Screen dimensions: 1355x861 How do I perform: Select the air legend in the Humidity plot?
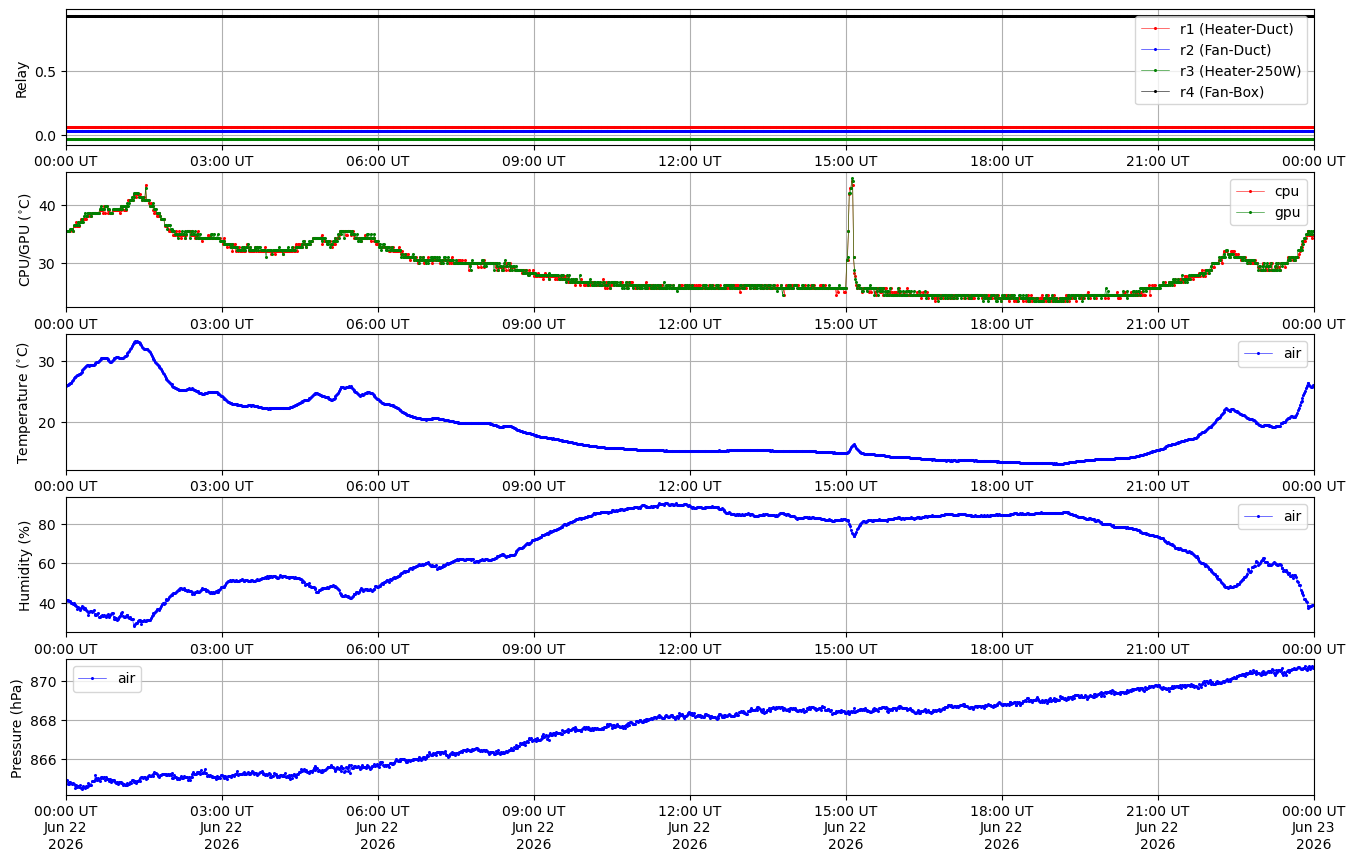click(x=1273, y=516)
